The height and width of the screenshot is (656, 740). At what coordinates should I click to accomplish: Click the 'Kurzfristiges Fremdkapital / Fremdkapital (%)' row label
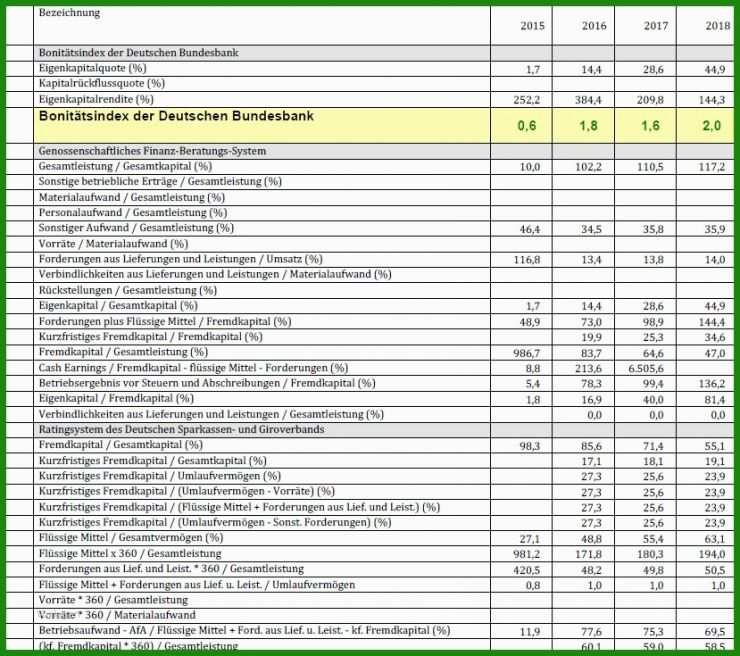tap(151, 337)
